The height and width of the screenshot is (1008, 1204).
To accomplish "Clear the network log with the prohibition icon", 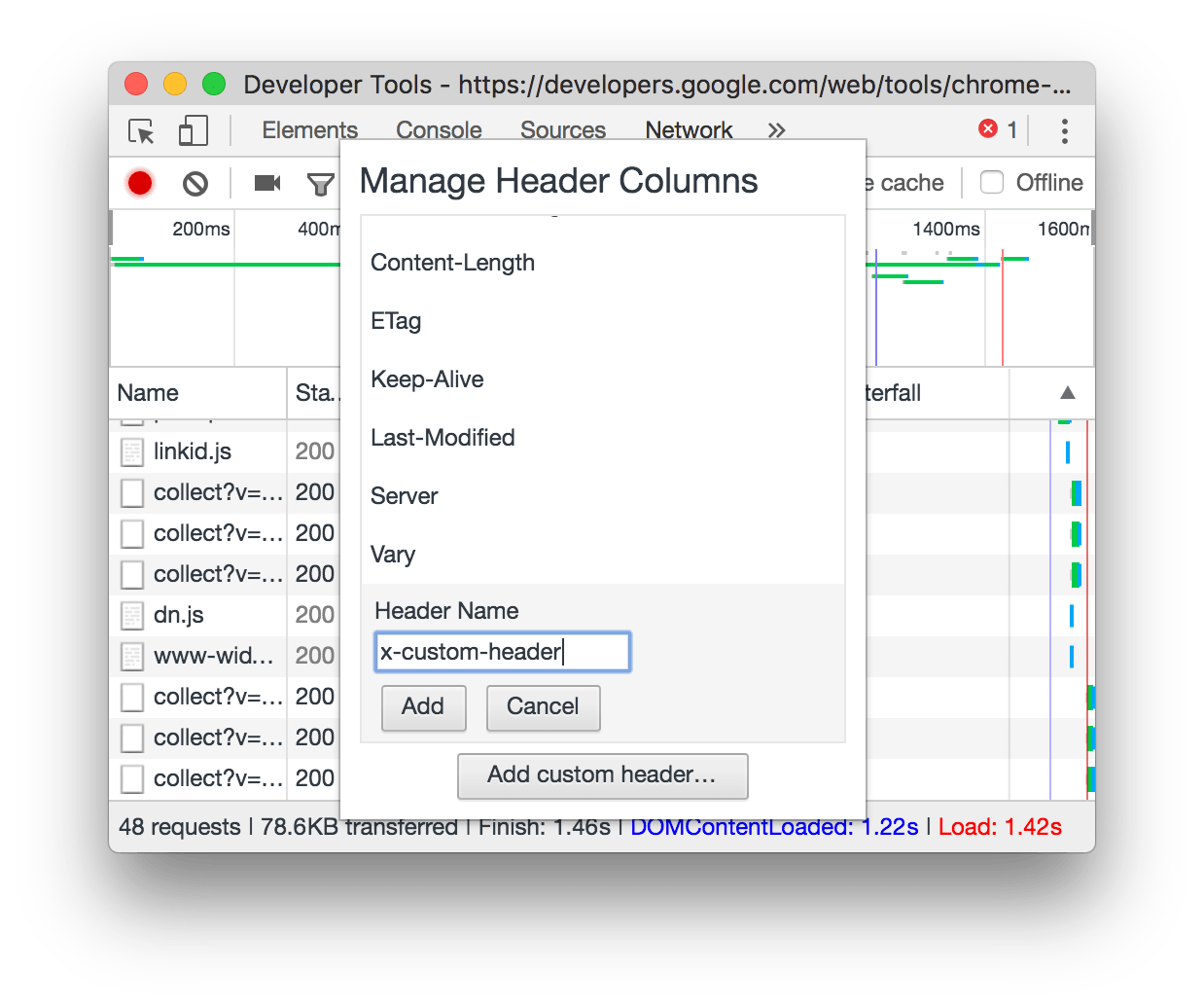I will 195,183.
